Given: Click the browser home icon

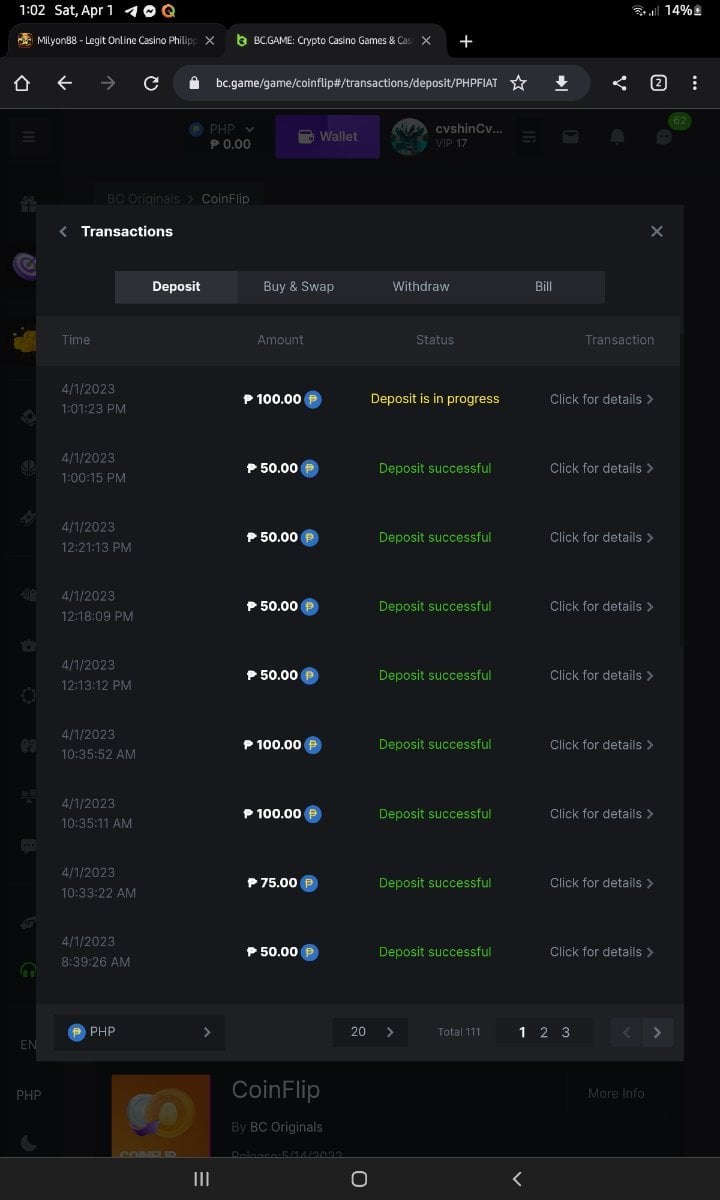Looking at the screenshot, I should point(22,84).
